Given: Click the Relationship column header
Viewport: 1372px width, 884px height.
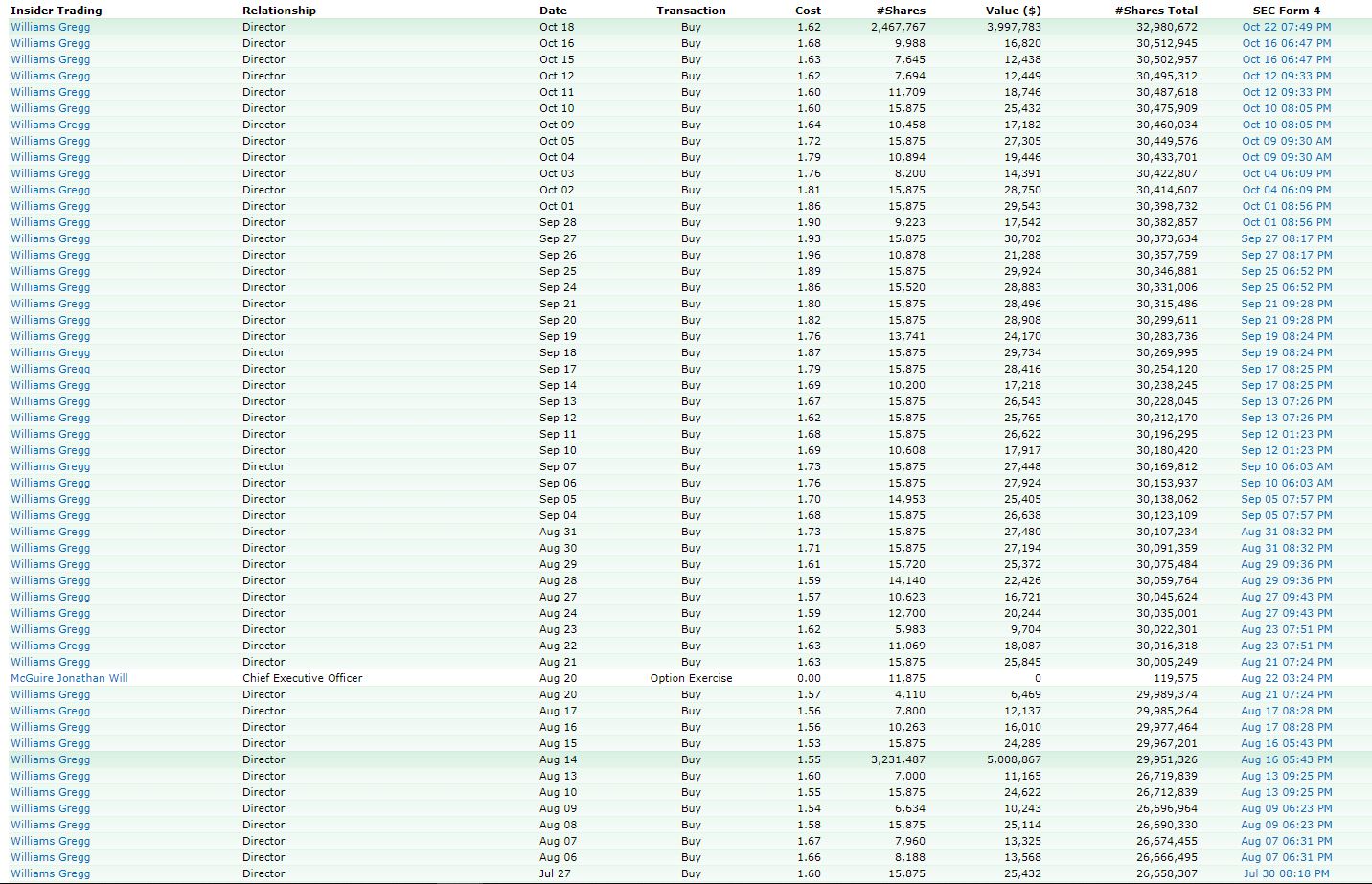Looking at the screenshot, I should pyautogui.click(x=279, y=11).
